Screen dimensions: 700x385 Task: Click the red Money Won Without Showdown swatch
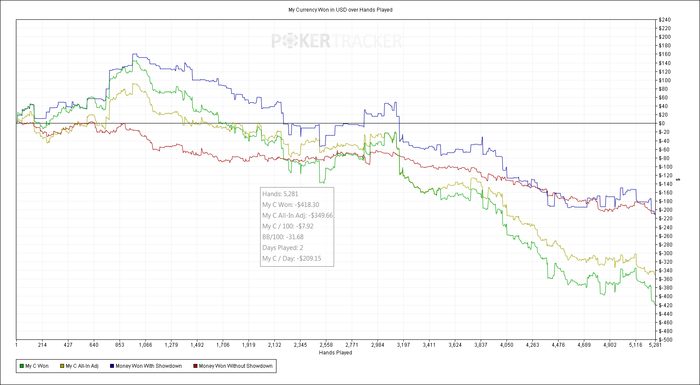[x=195, y=366]
